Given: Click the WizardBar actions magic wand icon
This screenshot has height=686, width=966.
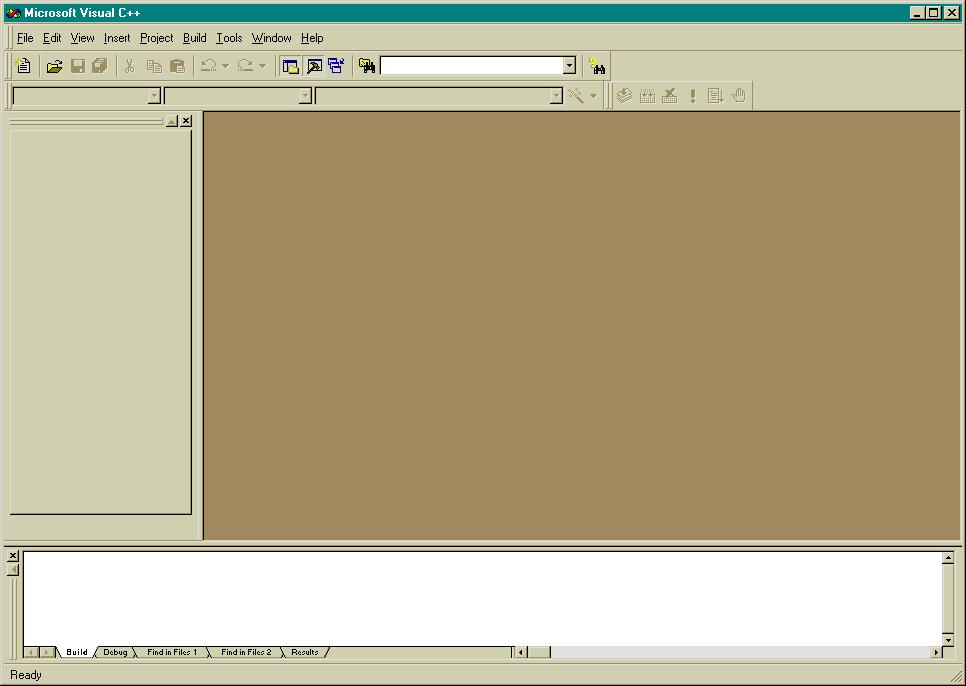Looking at the screenshot, I should click(x=576, y=95).
